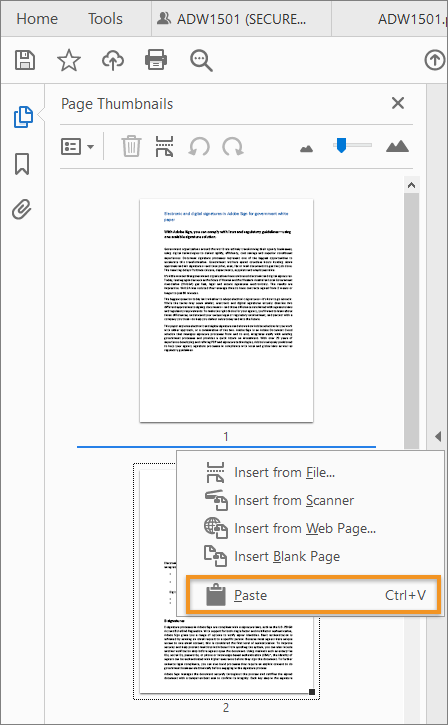Click the Print icon

point(156,60)
